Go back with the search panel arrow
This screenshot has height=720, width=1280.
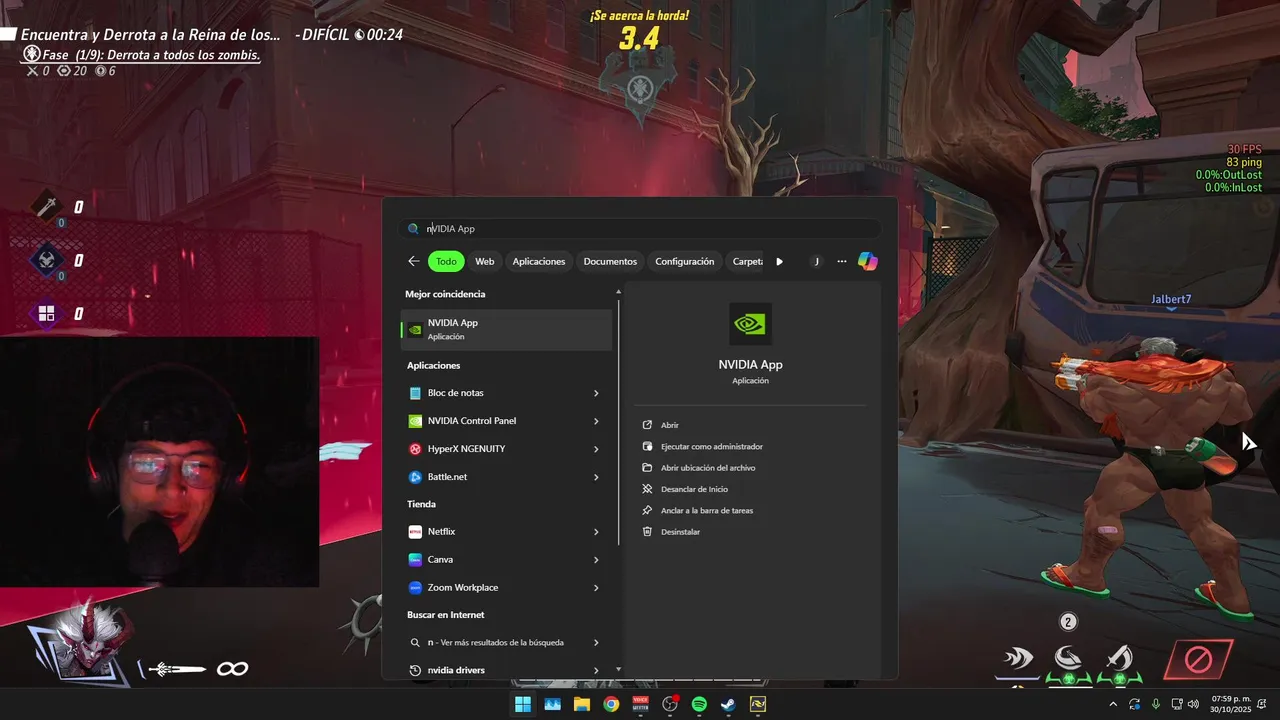(x=414, y=261)
